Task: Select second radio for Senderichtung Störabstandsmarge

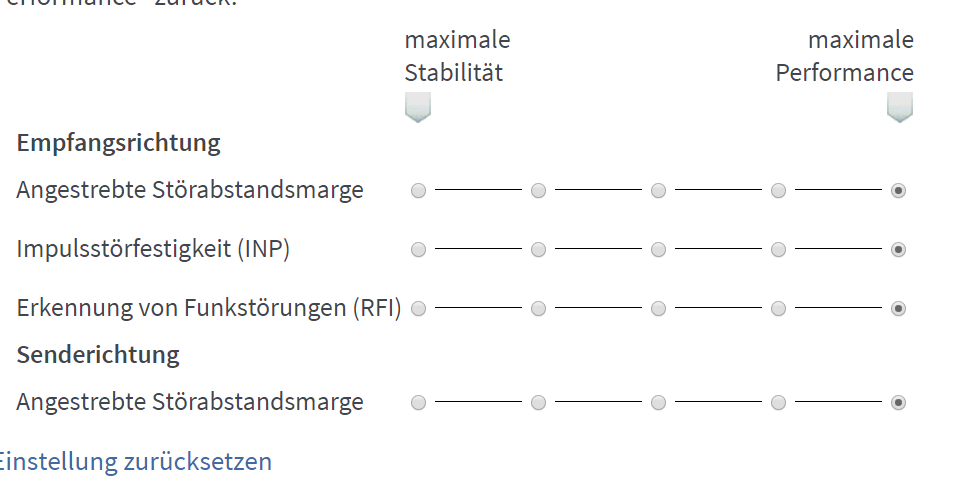Action: [x=538, y=402]
